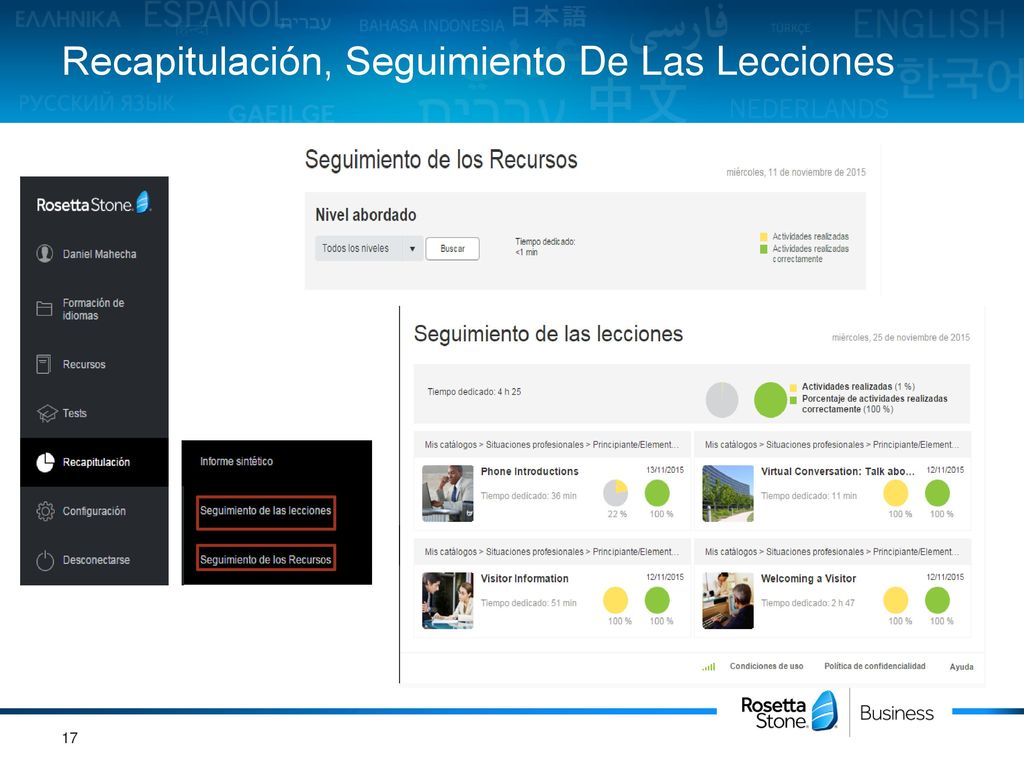Open the Visitor Information lesson title
Viewport: 1024px width, 768px height.
(524, 579)
